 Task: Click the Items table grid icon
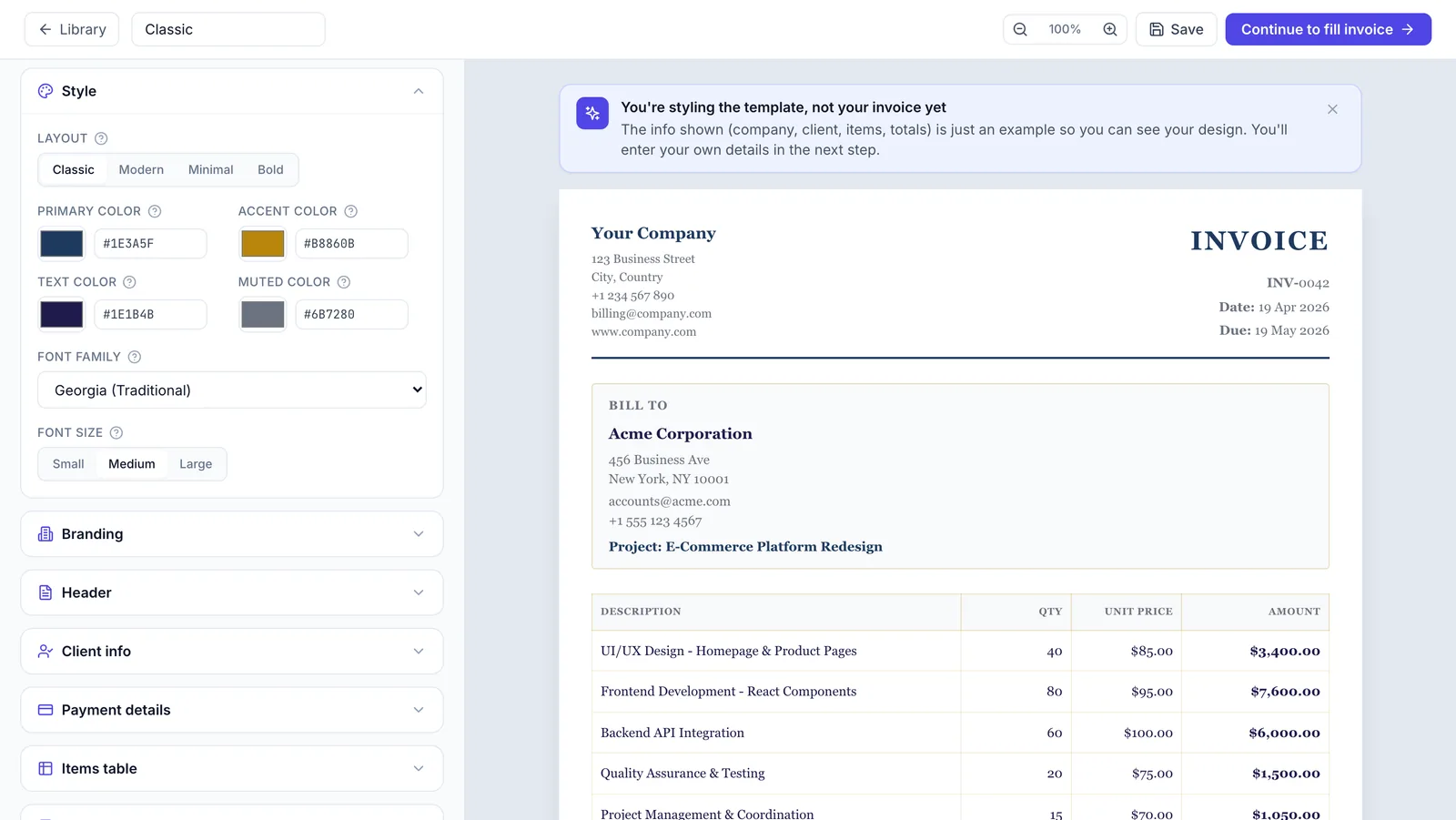45,768
